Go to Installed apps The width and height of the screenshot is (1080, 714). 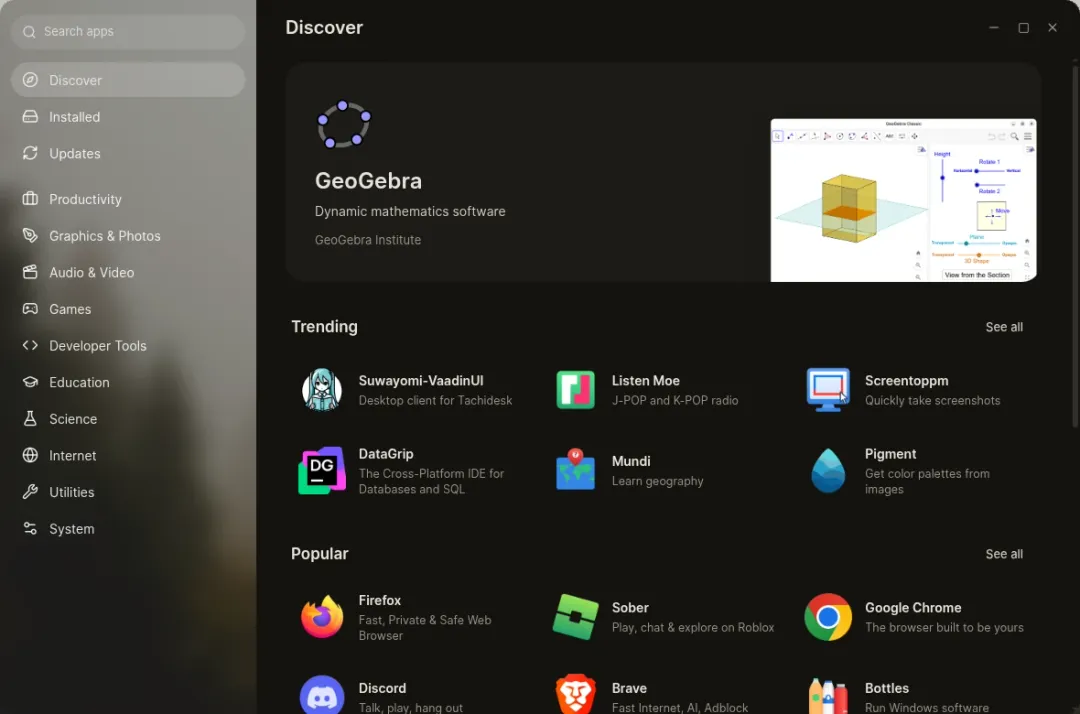(x=128, y=116)
